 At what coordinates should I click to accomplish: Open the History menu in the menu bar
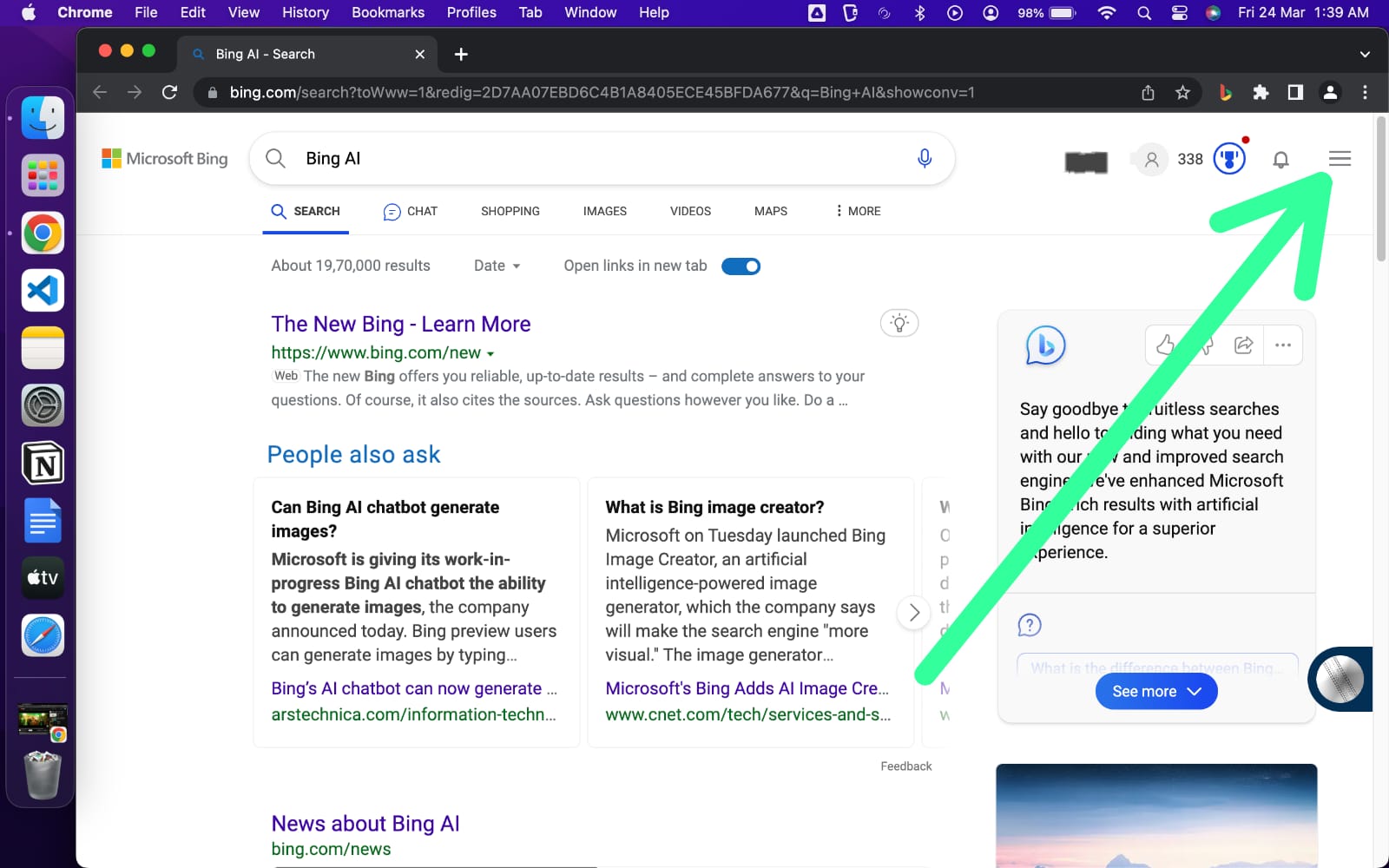[306, 12]
